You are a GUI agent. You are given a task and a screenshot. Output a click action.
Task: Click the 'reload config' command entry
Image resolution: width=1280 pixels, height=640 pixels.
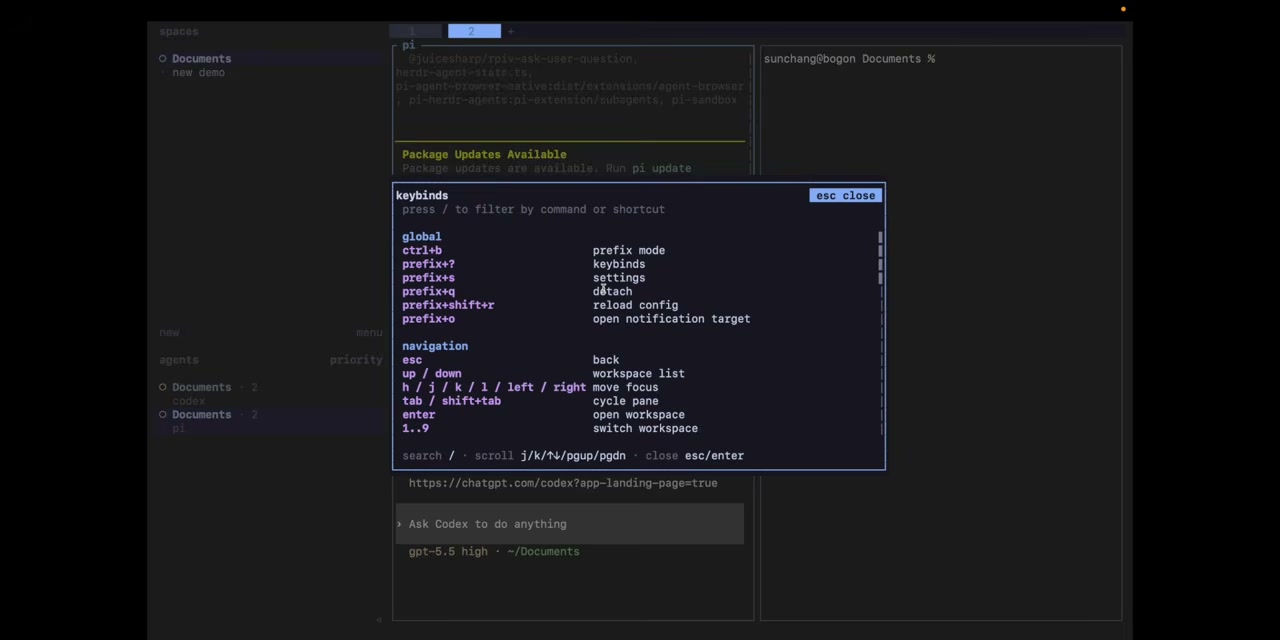[635, 305]
